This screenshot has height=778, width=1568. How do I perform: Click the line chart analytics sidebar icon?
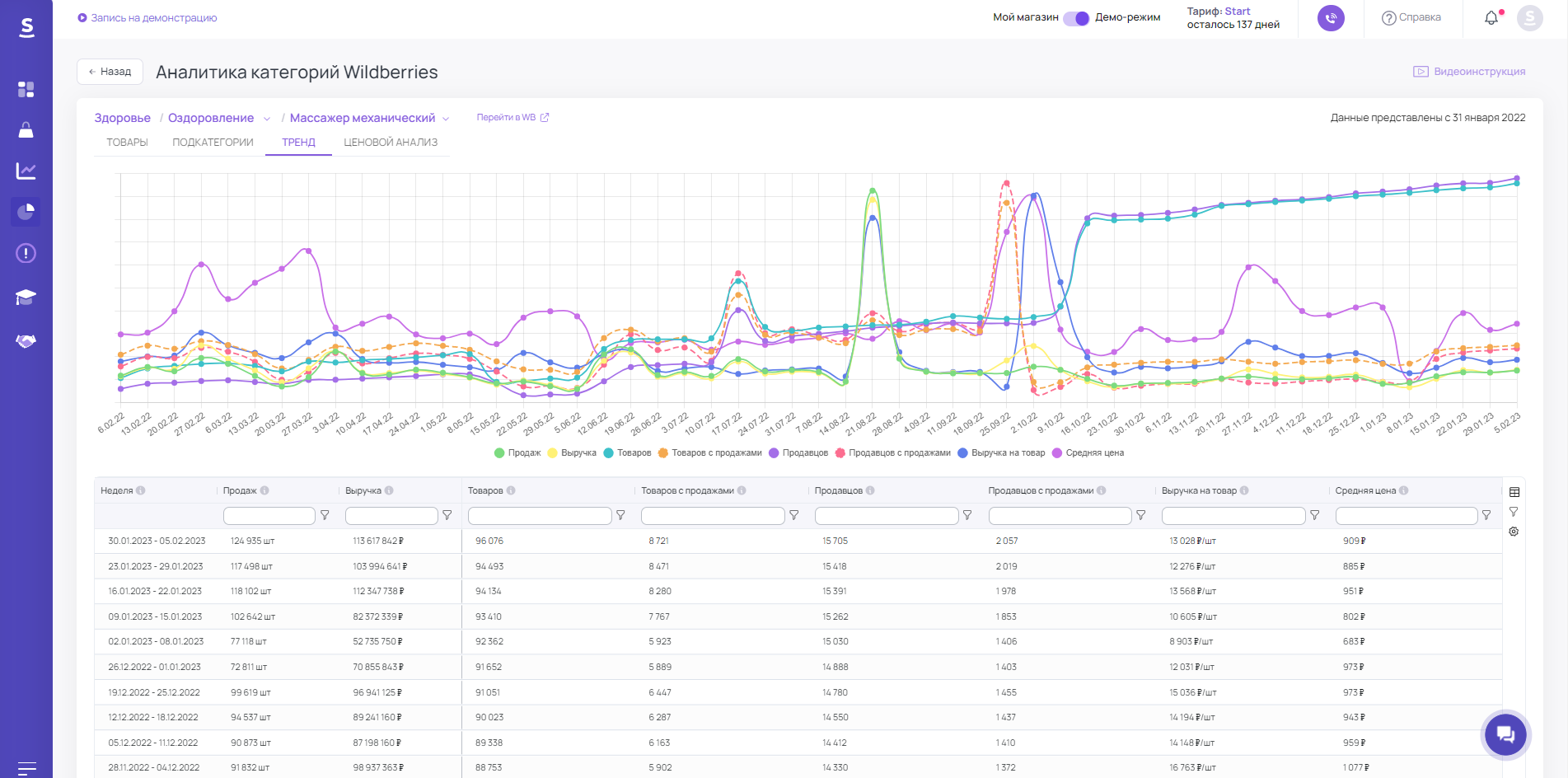[26, 171]
